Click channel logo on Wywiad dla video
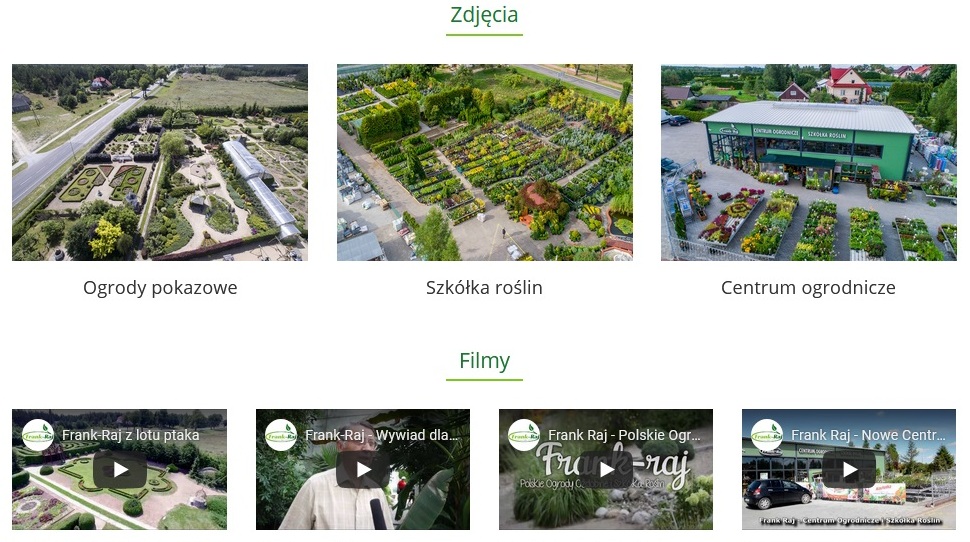Image resolution: width=970 pixels, height=542 pixels. 281,435
